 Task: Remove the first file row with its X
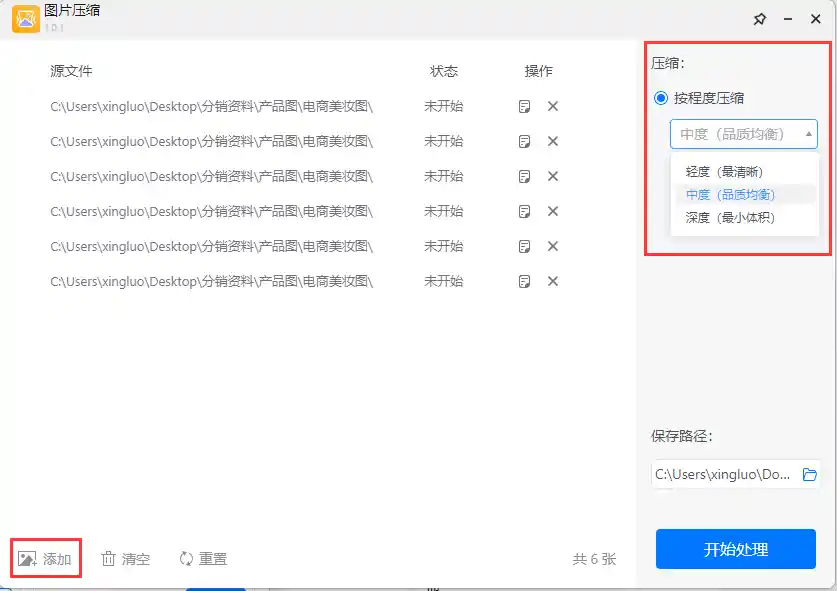tap(552, 106)
